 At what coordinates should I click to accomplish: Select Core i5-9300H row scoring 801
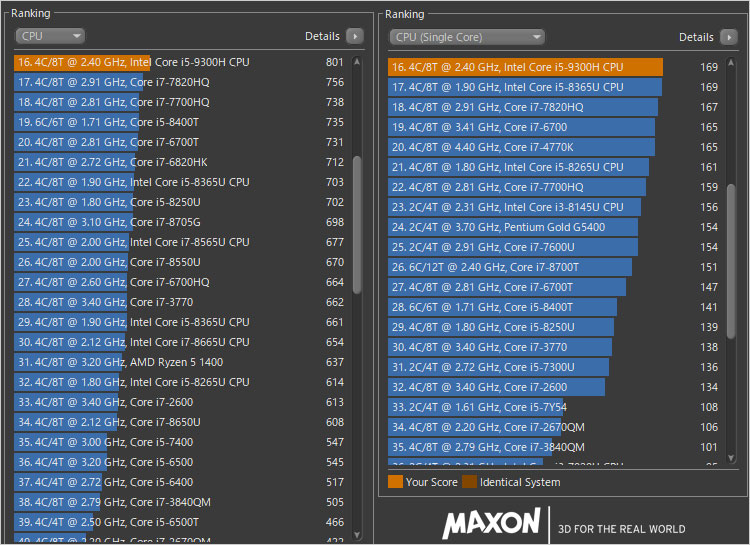(x=180, y=62)
